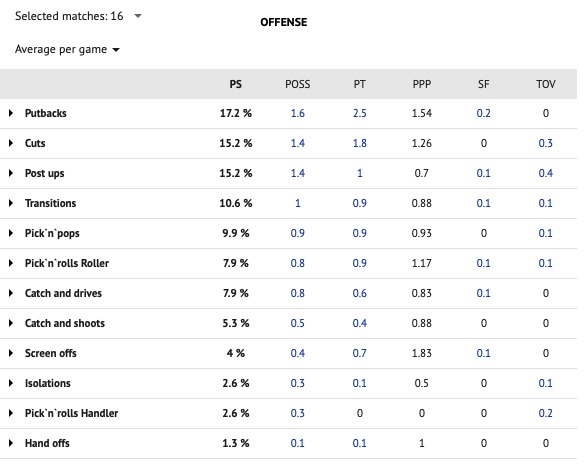Open Pick`n`rolls Handler TOV value 0.2
The image size is (587, 472).
pos(545,413)
